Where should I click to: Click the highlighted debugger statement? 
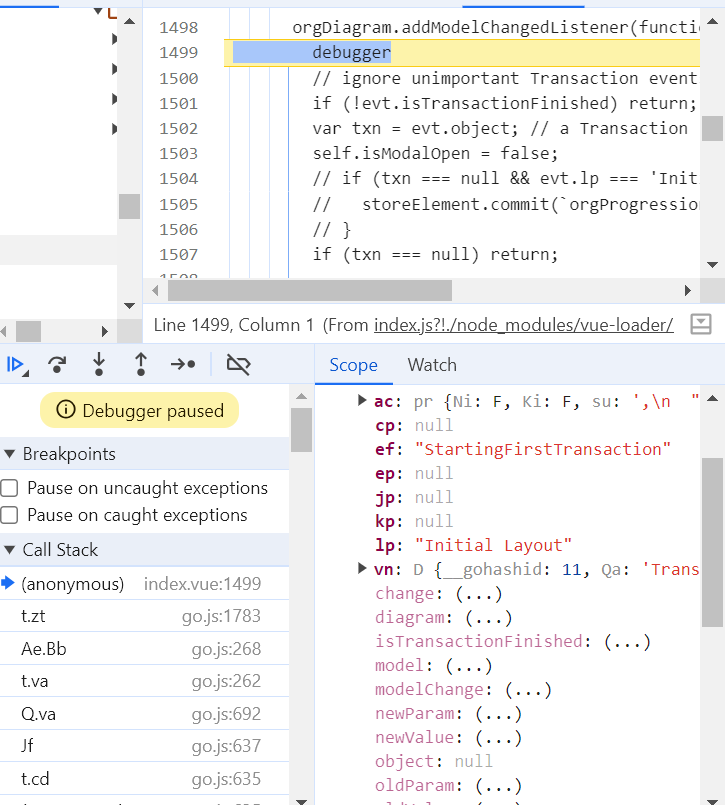(x=352, y=52)
